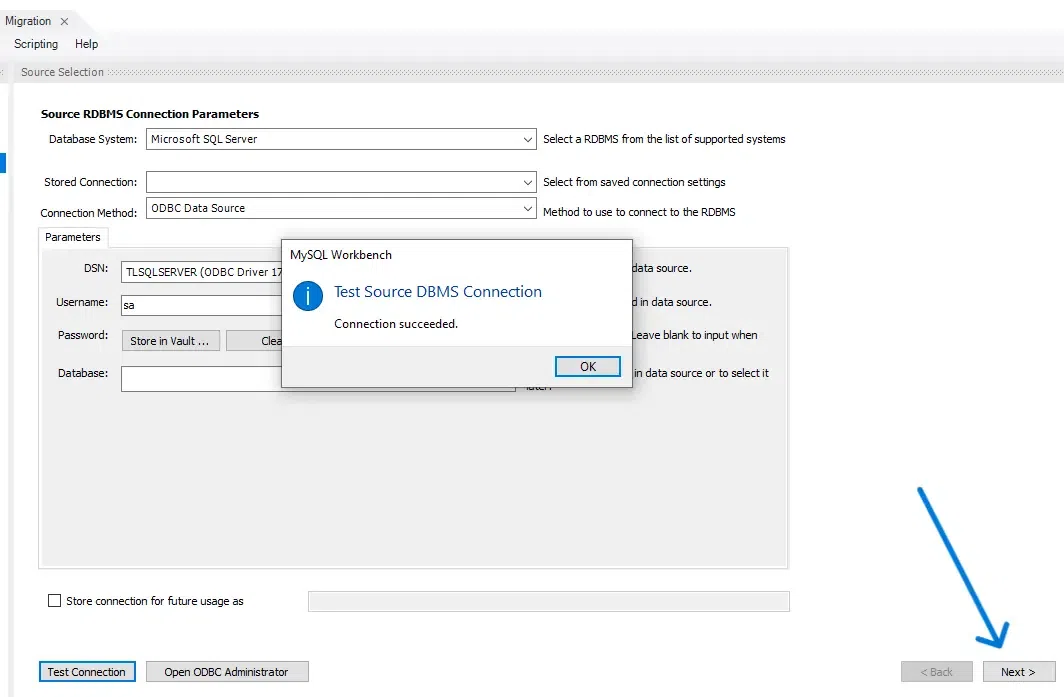Click the Database input field
This screenshot has height=697, width=1064.
click(x=202, y=379)
